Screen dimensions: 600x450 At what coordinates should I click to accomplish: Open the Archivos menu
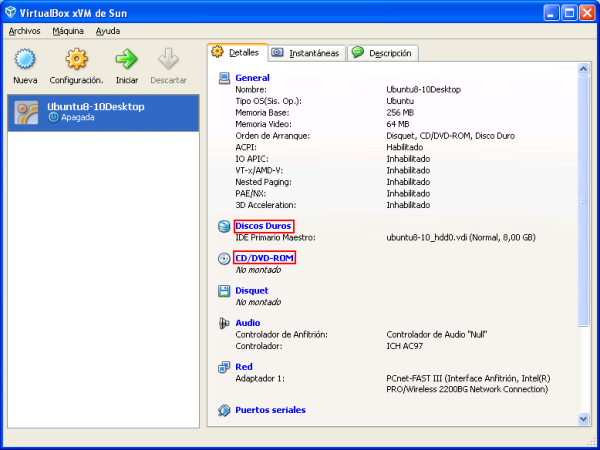[24, 31]
